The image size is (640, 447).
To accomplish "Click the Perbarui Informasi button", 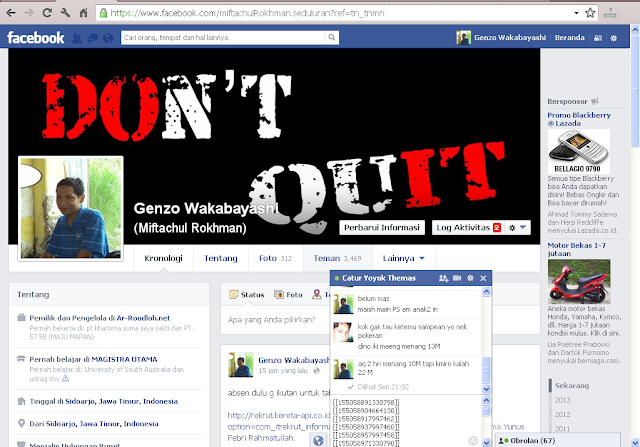I will coord(382,227).
